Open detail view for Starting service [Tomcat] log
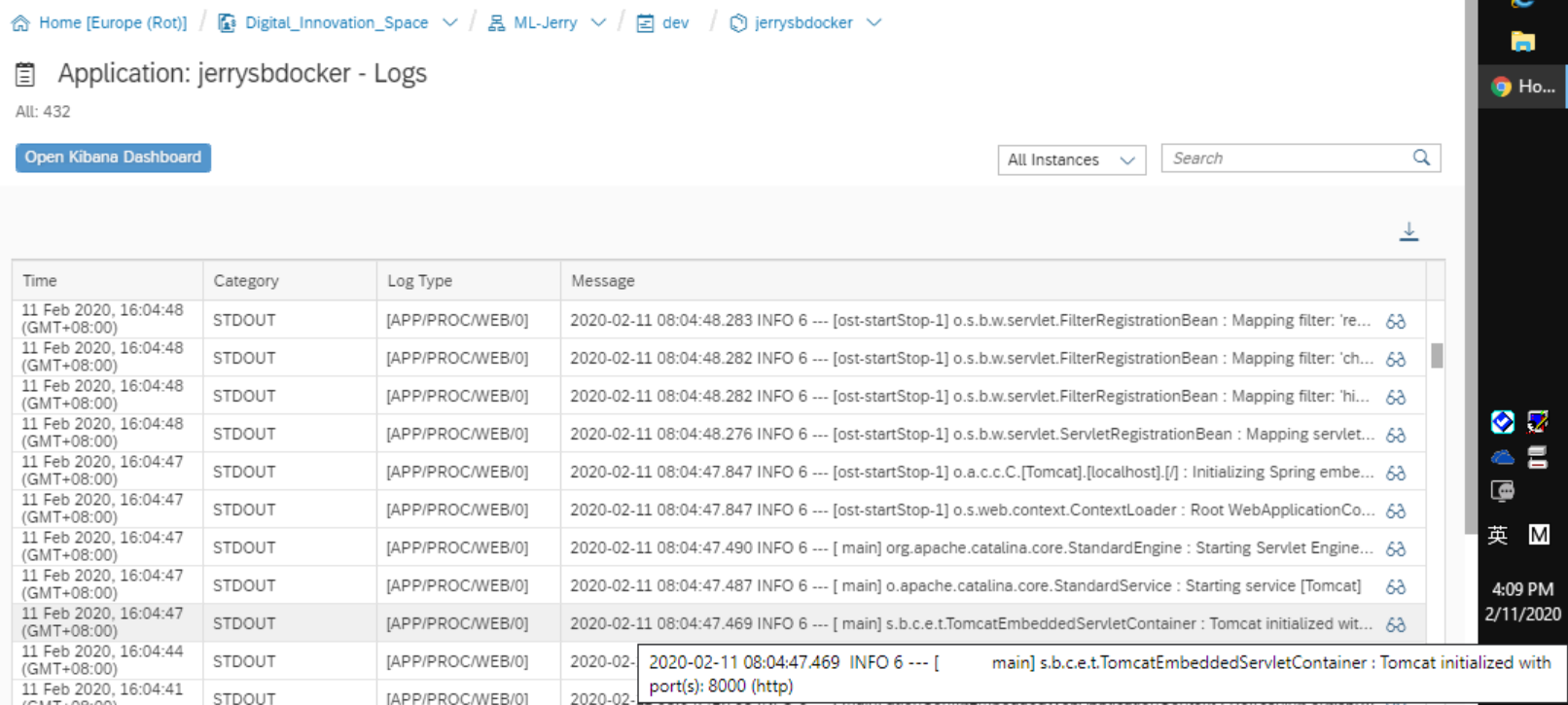This screenshot has height=705, width=1568. (x=1396, y=586)
